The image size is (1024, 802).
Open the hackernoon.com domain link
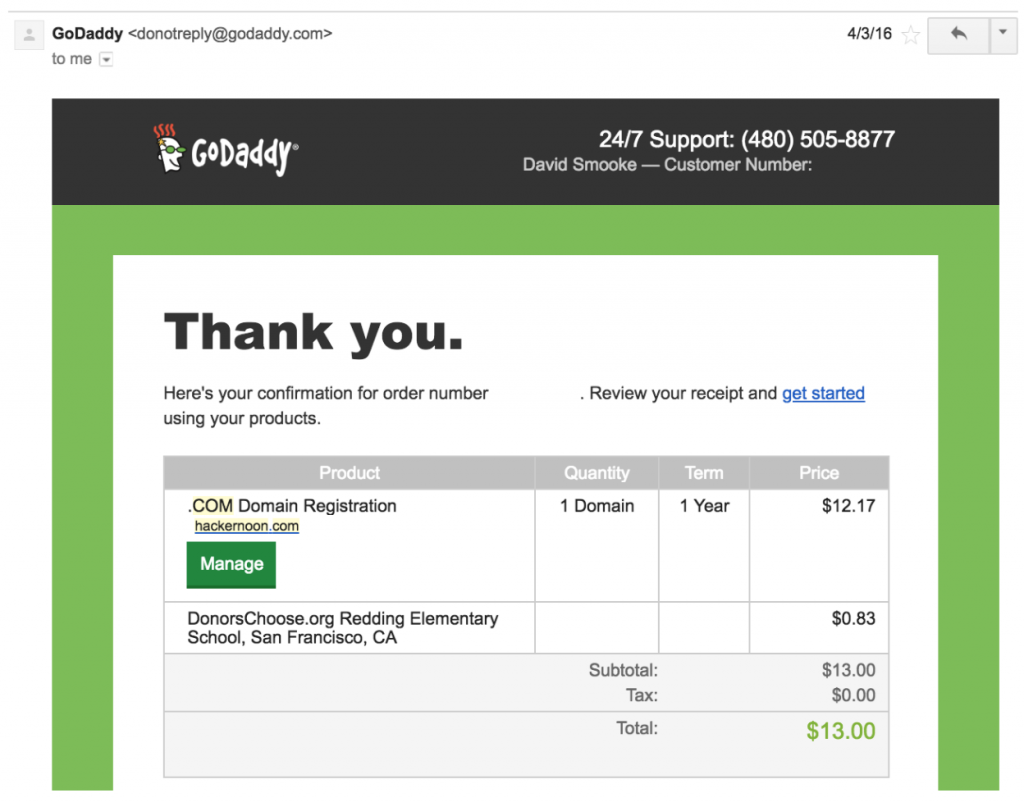click(x=246, y=526)
